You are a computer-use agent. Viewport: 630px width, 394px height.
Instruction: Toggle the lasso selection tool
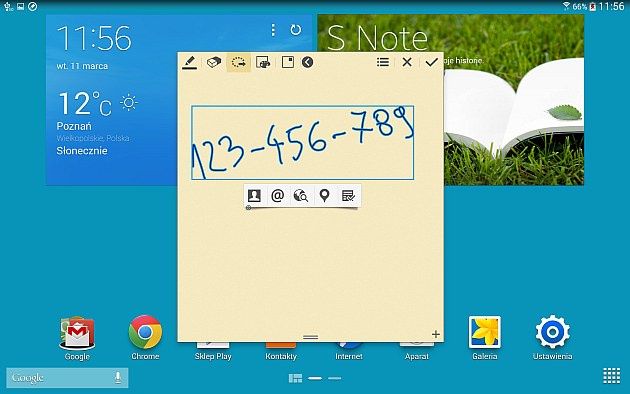coord(239,62)
